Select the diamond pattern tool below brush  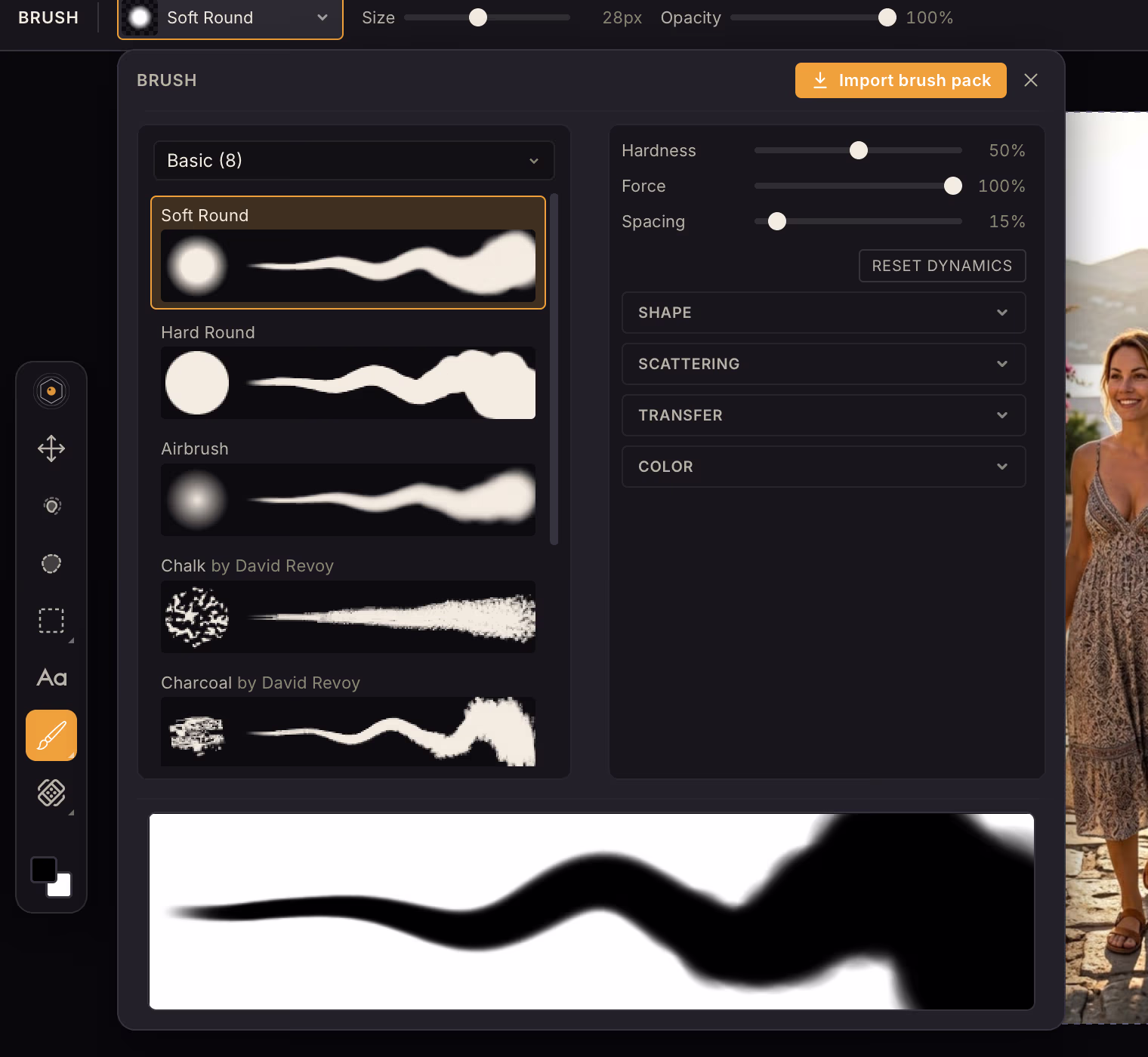51,793
